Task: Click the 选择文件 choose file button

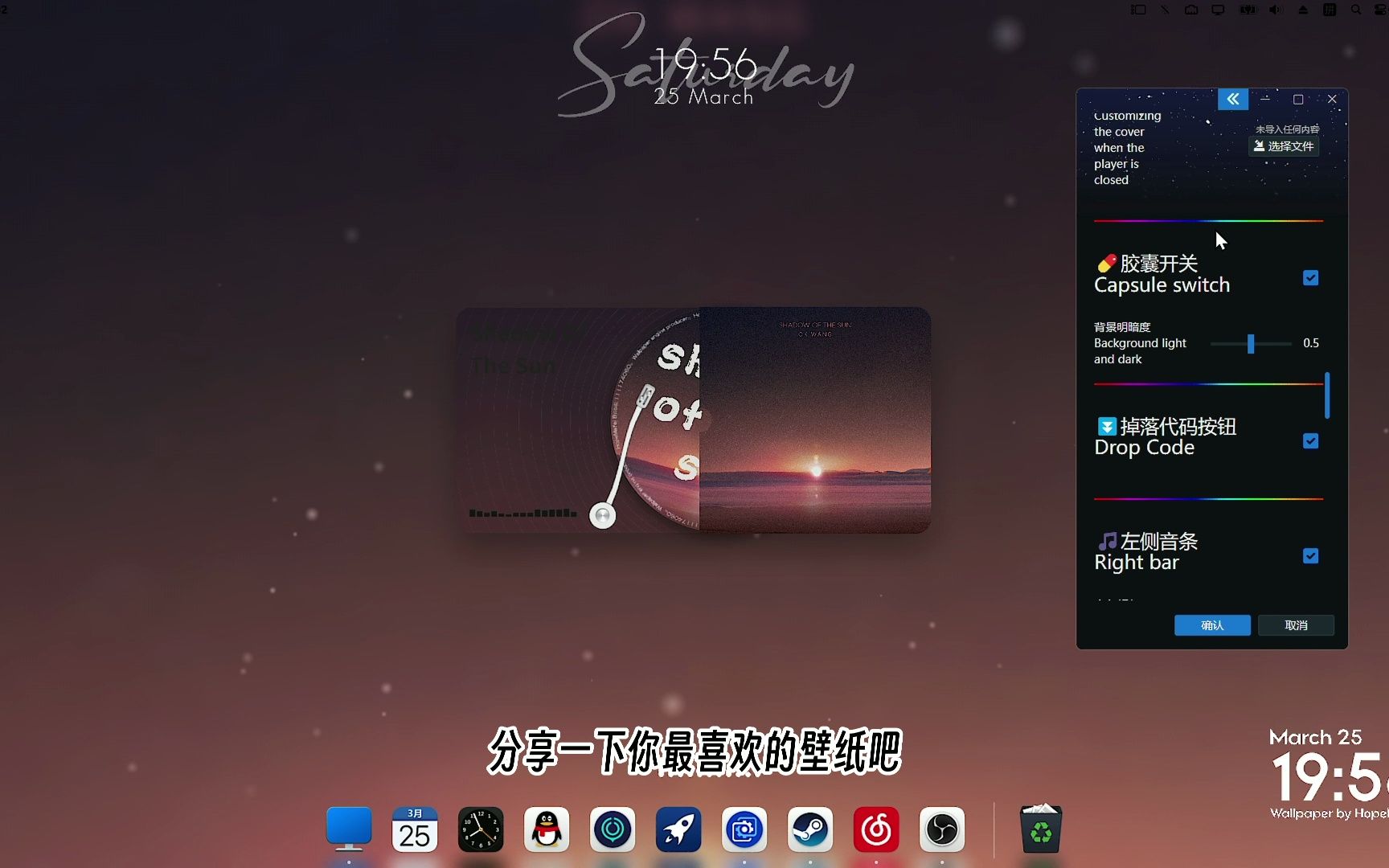Action: [x=1284, y=146]
